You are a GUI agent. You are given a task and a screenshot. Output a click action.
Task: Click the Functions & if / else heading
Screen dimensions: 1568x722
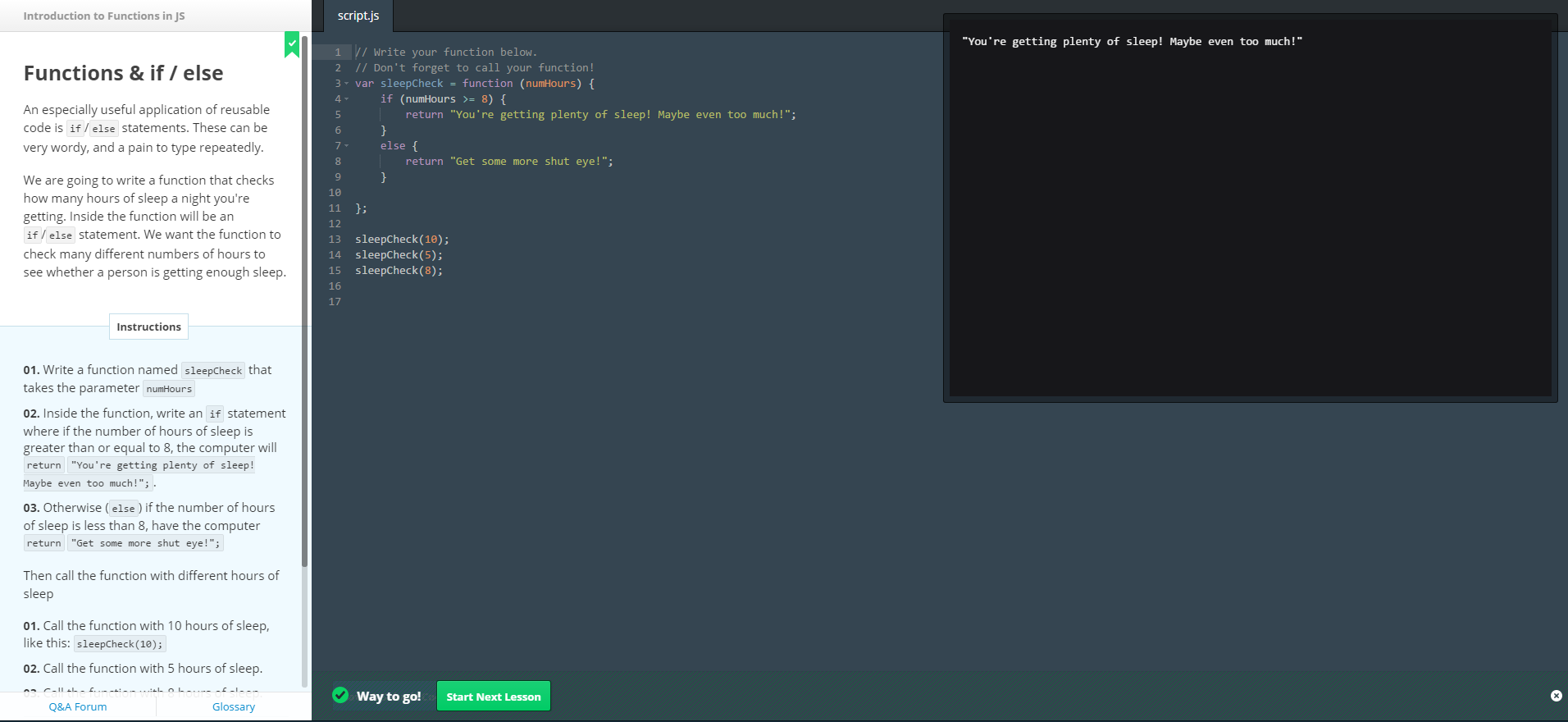(123, 73)
